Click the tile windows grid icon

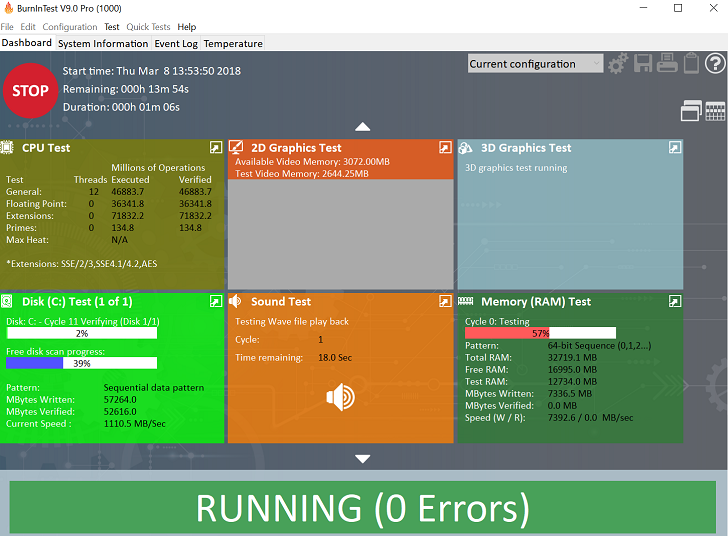click(x=715, y=111)
